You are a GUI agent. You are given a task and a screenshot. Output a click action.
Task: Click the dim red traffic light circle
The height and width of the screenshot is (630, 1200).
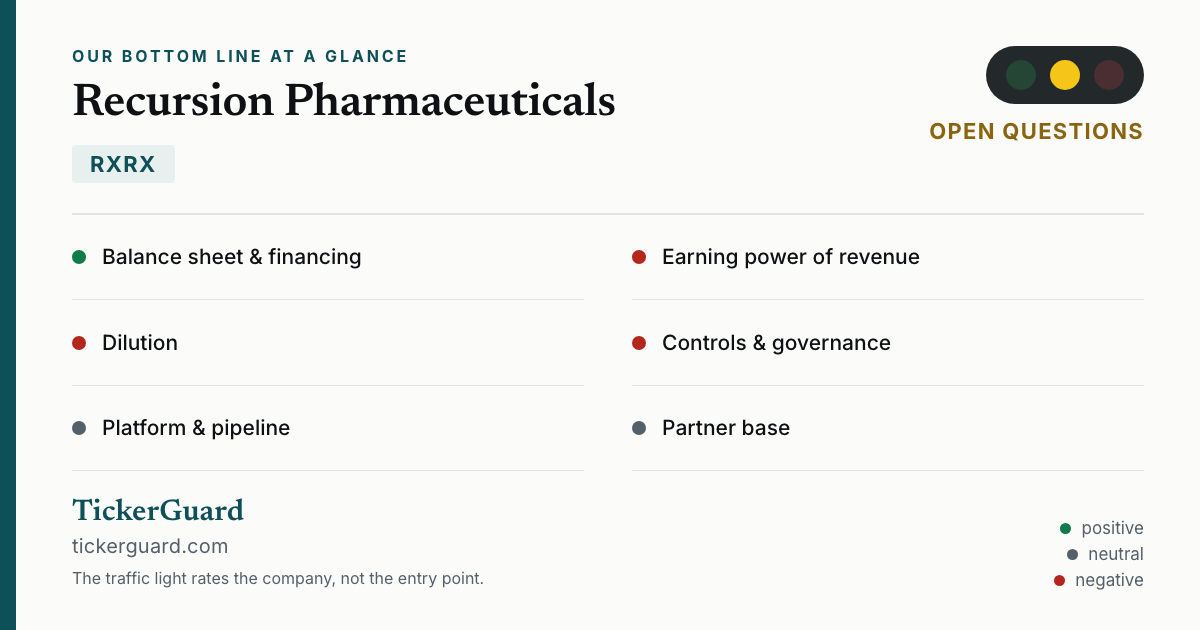tap(1109, 75)
